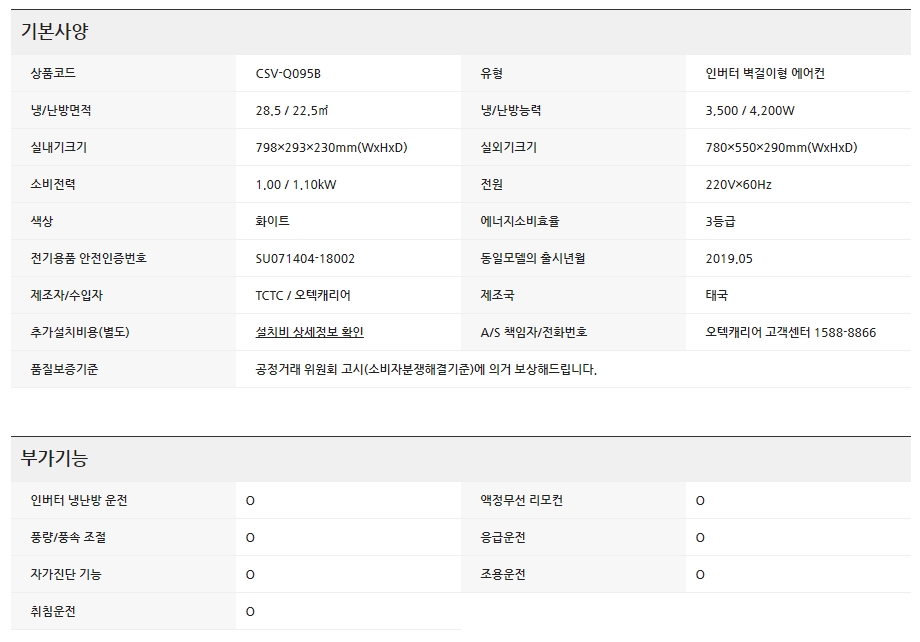Click the TCTC / 오텍캐리어 manufacturer value
The height and width of the screenshot is (642, 920).
coord(303,295)
